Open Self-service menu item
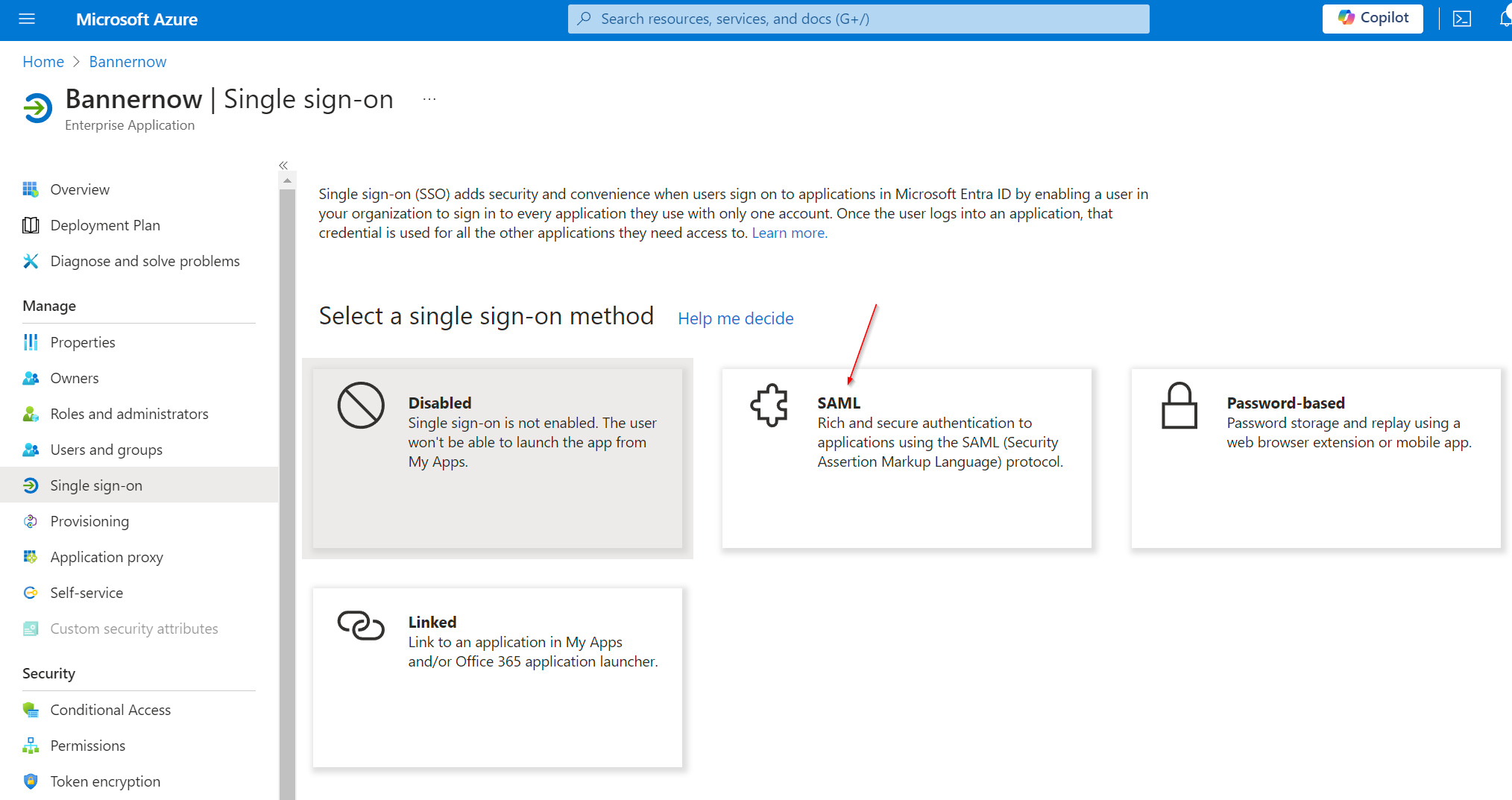This screenshot has height=800, width=1512. (x=86, y=593)
